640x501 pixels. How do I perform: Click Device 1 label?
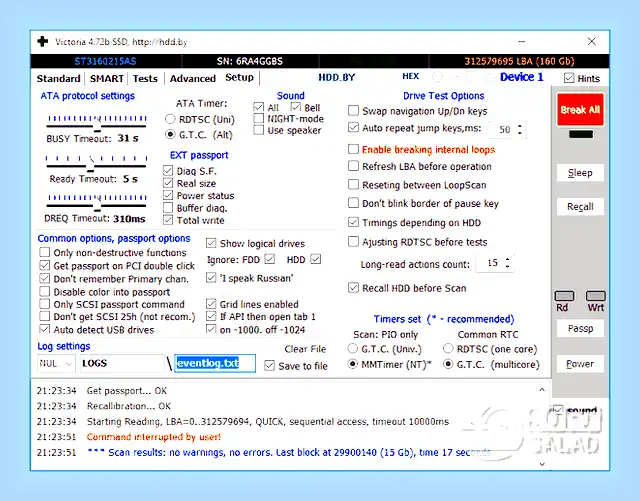[522, 77]
